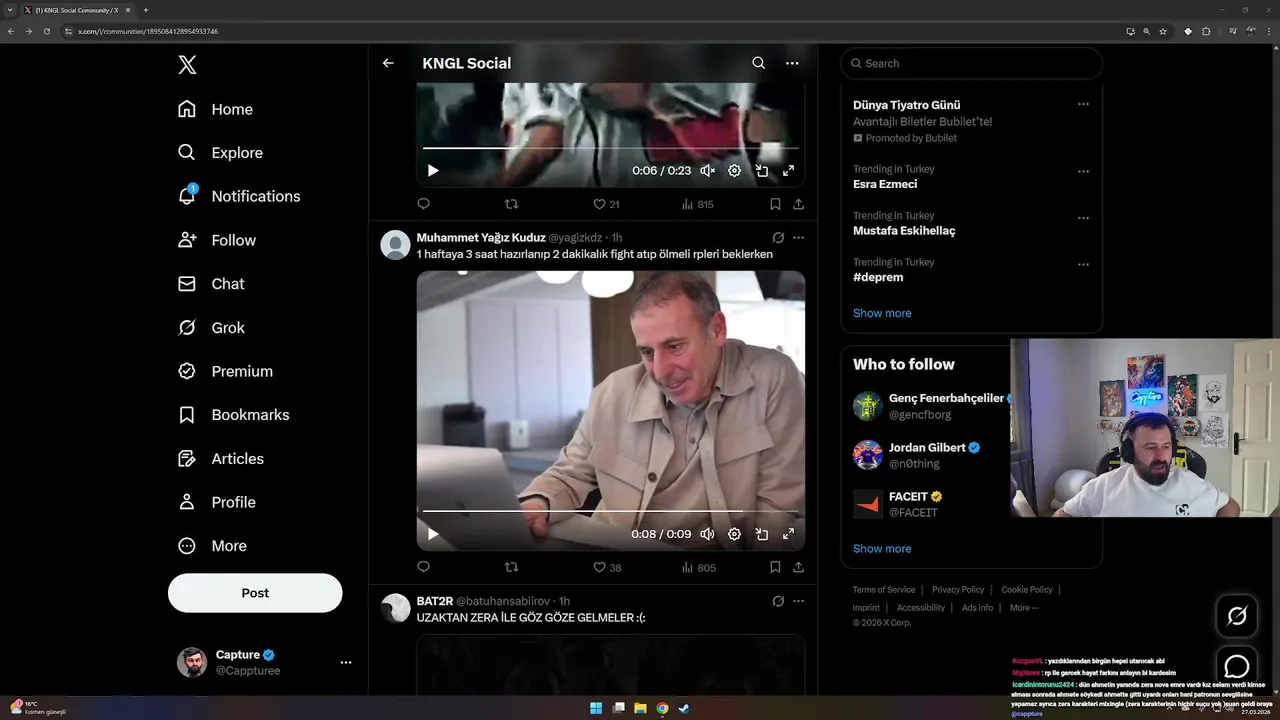Image resolution: width=1280 pixels, height=720 pixels.
Task: Open Profile in the sidebar
Action: pyautogui.click(x=216, y=502)
